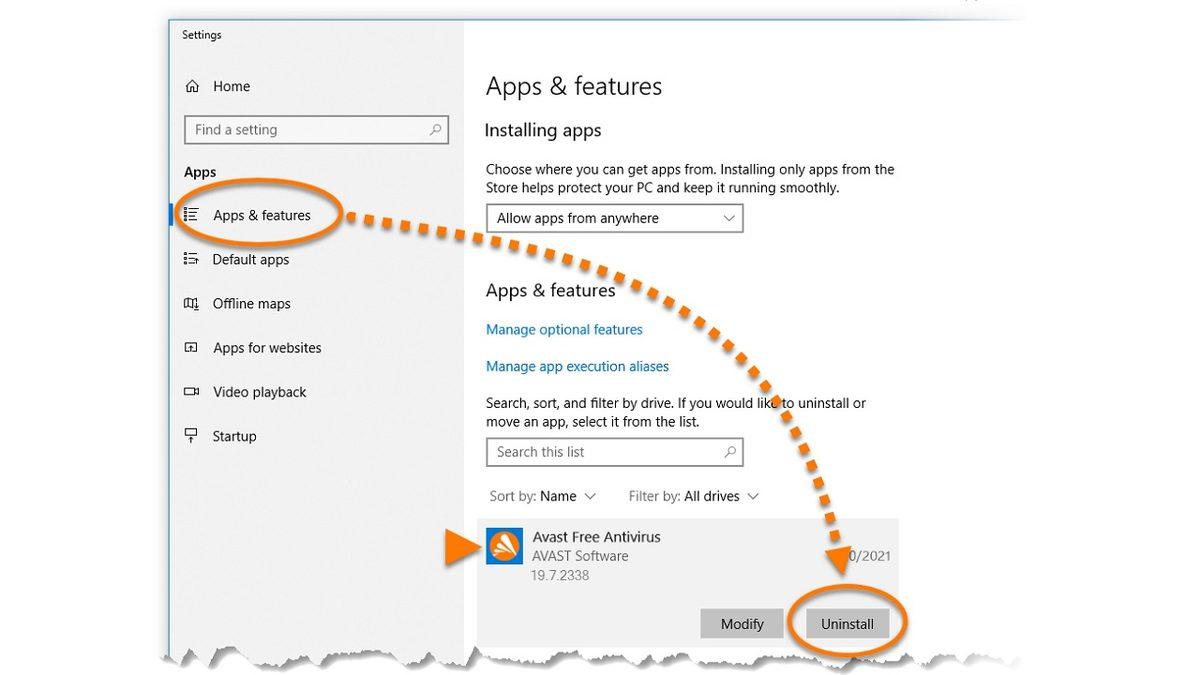Focus the Find a setting search box
The image size is (1200, 675).
[305, 130]
